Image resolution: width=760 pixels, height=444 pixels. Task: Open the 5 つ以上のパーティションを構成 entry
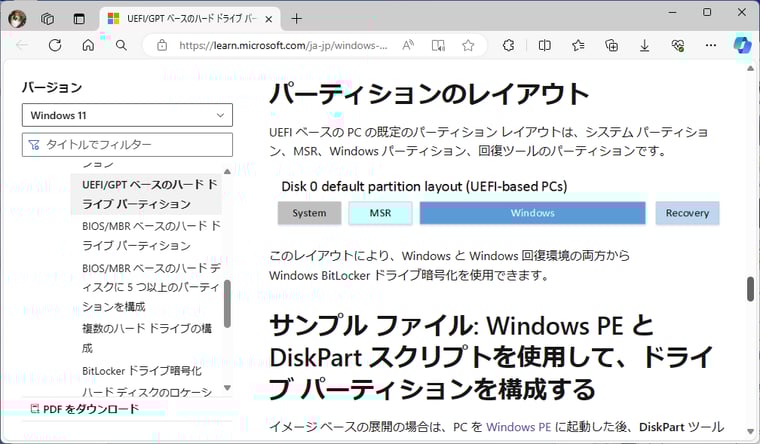151,287
